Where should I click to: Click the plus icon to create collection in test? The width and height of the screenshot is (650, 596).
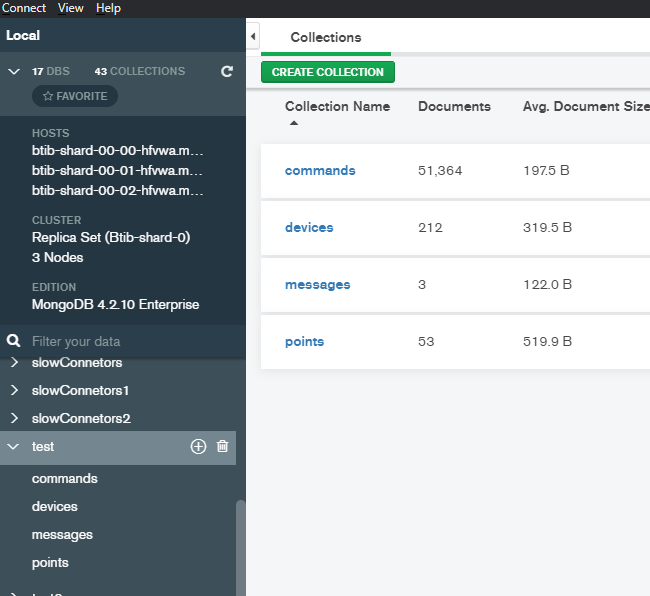click(x=198, y=447)
